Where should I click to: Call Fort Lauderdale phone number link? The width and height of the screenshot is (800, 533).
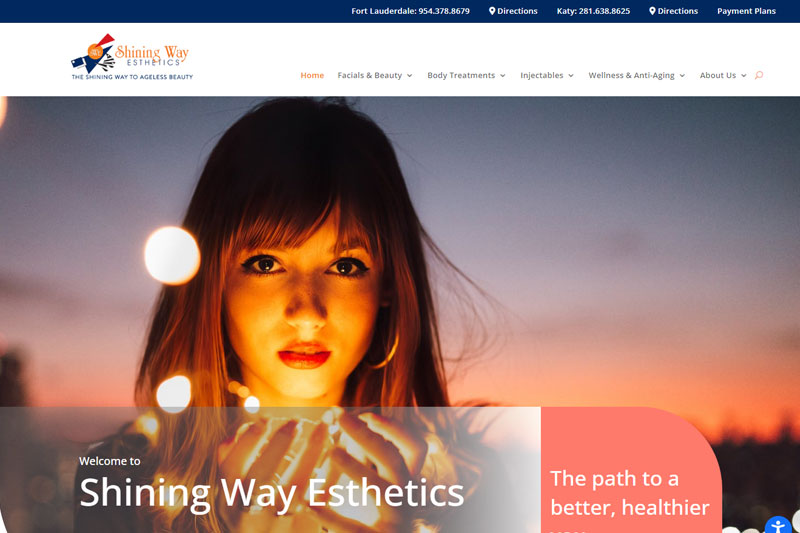(x=410, y=11)
